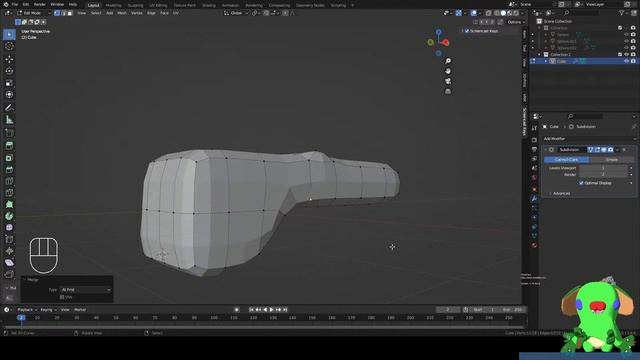Open the File menu
The width and height of the screenshot is (640, 360).
pyautogui.click(x=15, y=4)
